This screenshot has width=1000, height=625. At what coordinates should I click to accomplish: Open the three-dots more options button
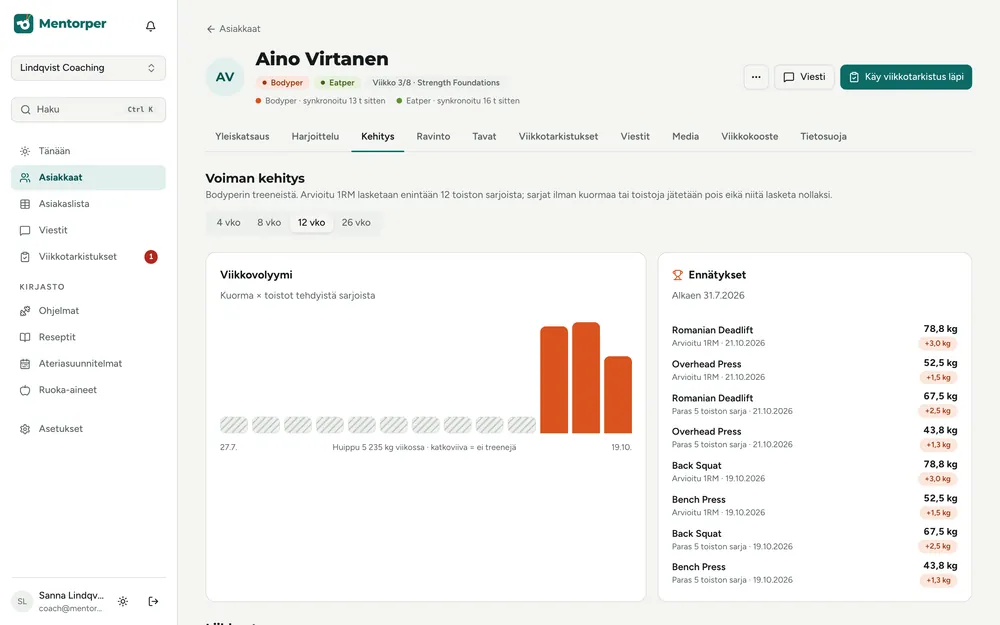click(756, 77)
